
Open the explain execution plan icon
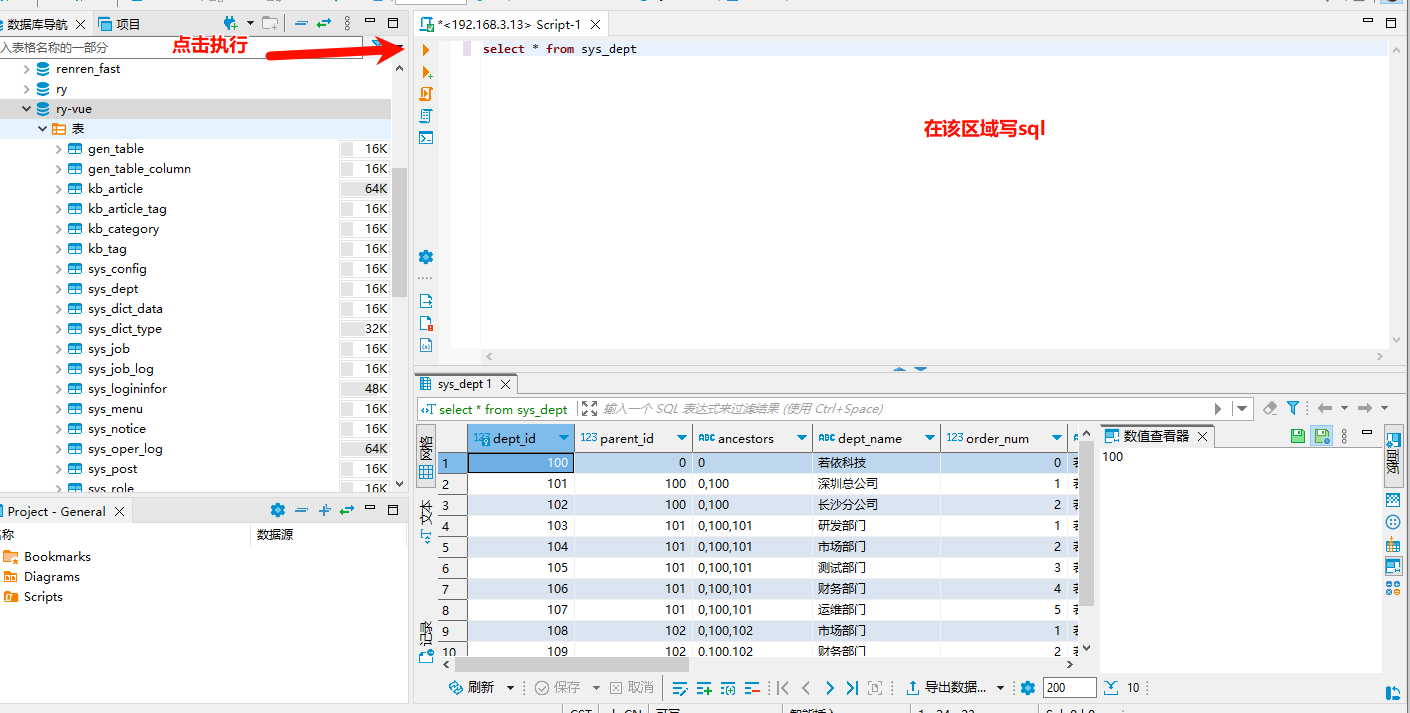coord(426,116)
